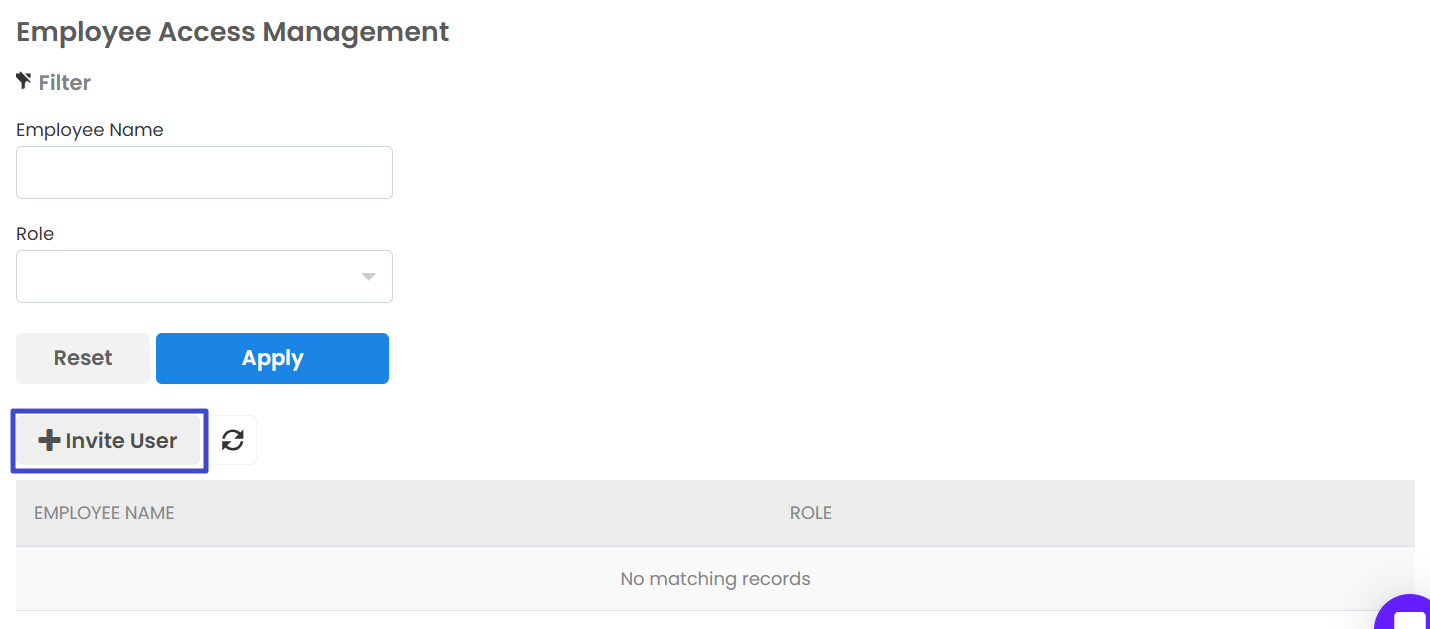Click the plus icon on Invite User

tap(49, 441)
